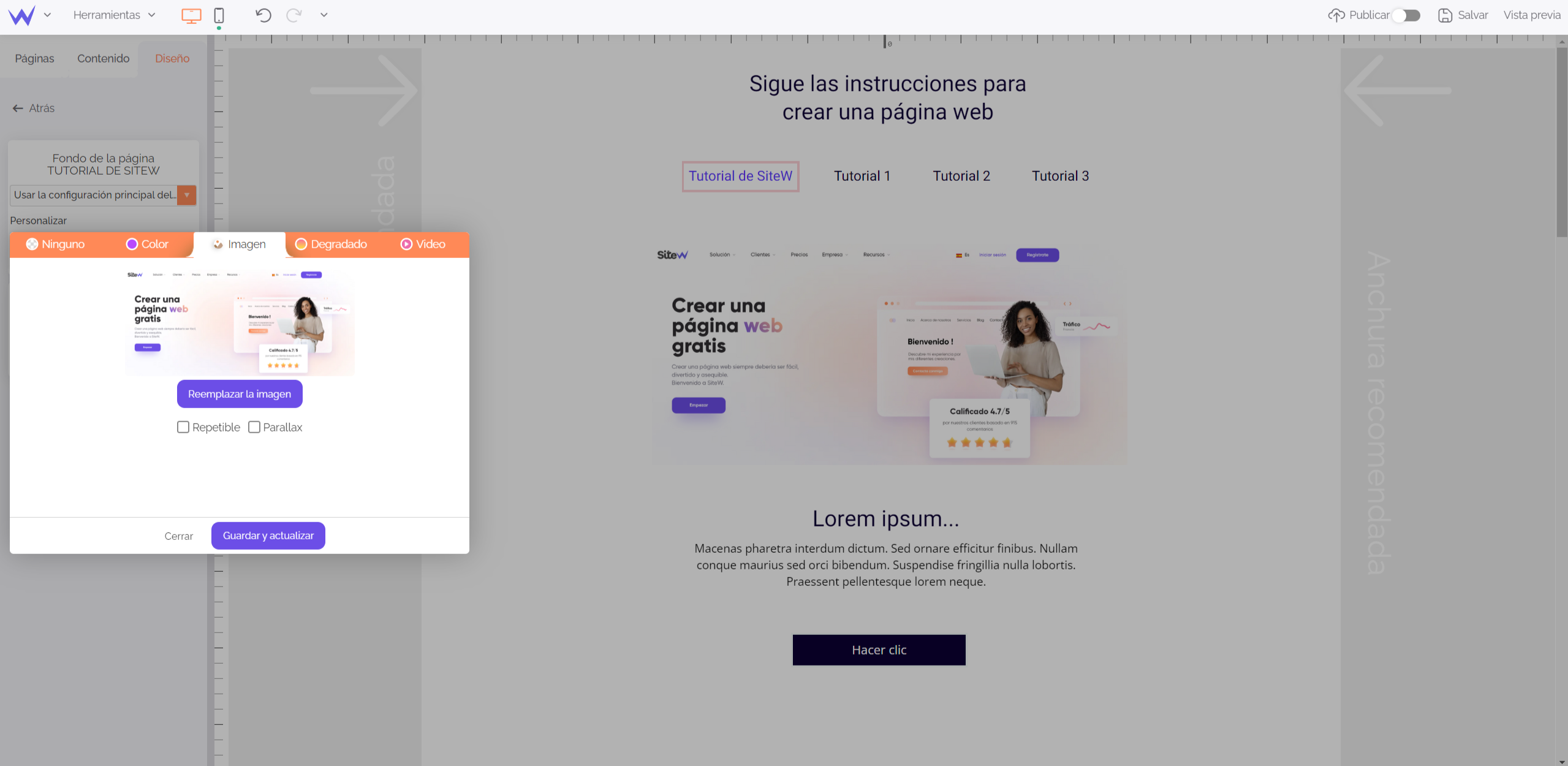Enable the Parallax checkbox

coord(254,427)
